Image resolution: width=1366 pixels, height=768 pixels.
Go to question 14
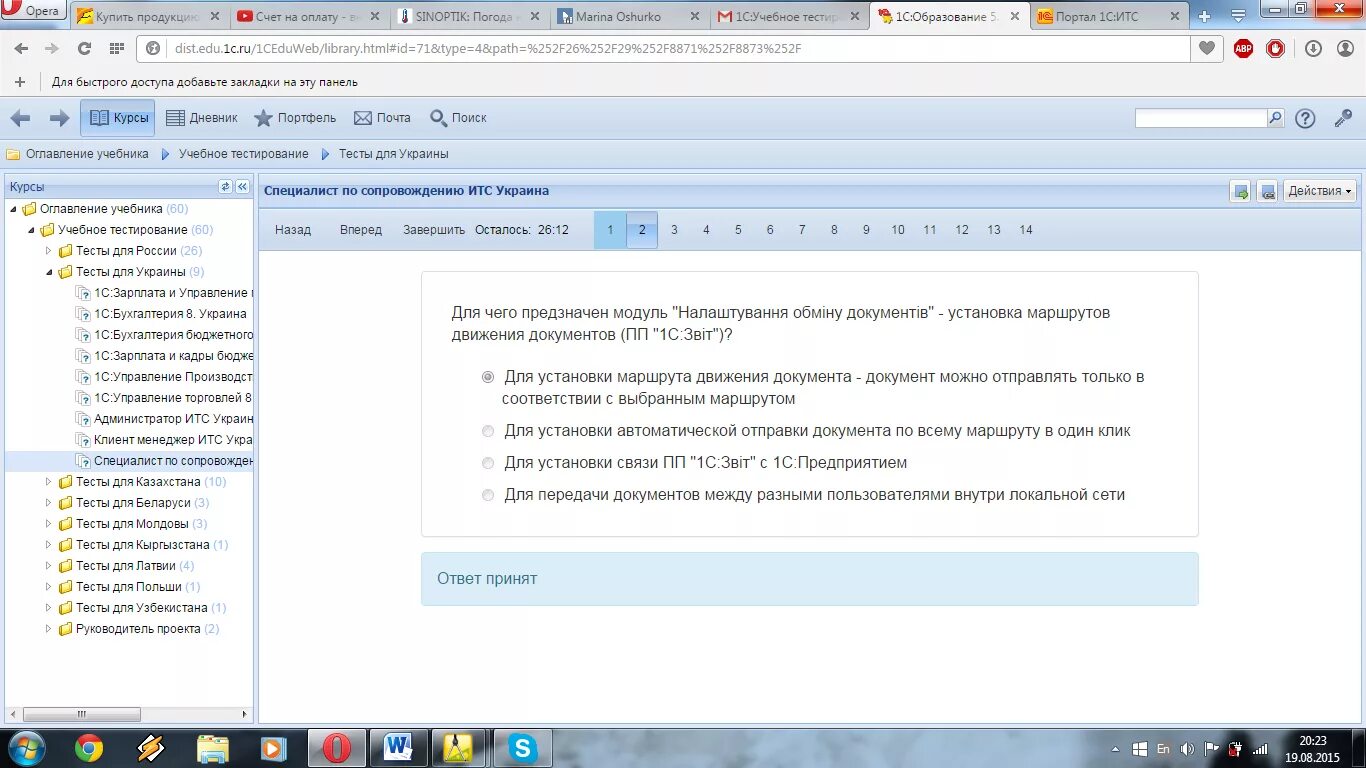1026,230
